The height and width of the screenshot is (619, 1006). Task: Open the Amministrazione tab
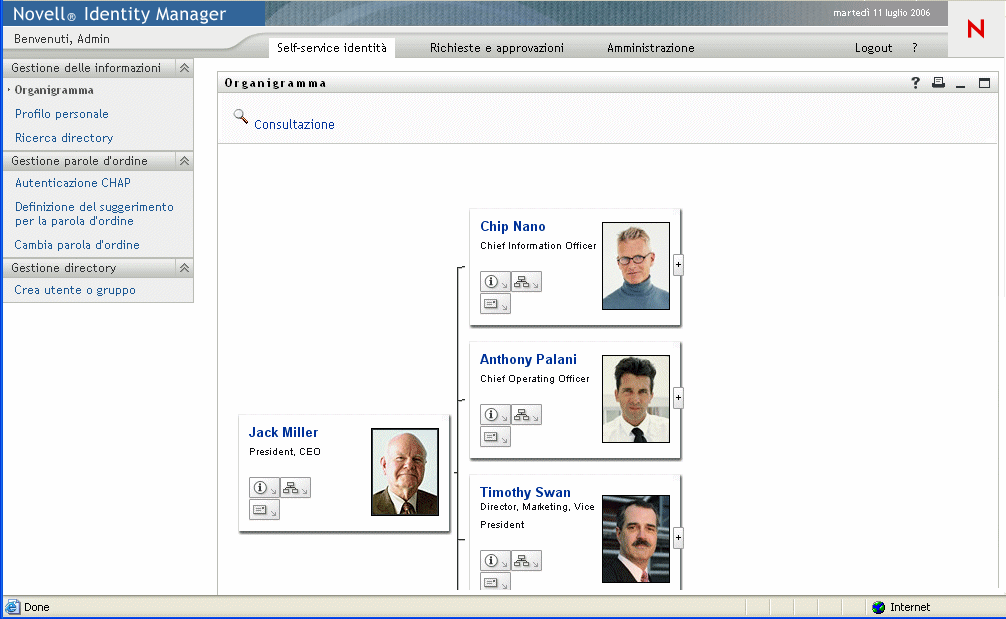pyautogui.click(x=651, y=48)
